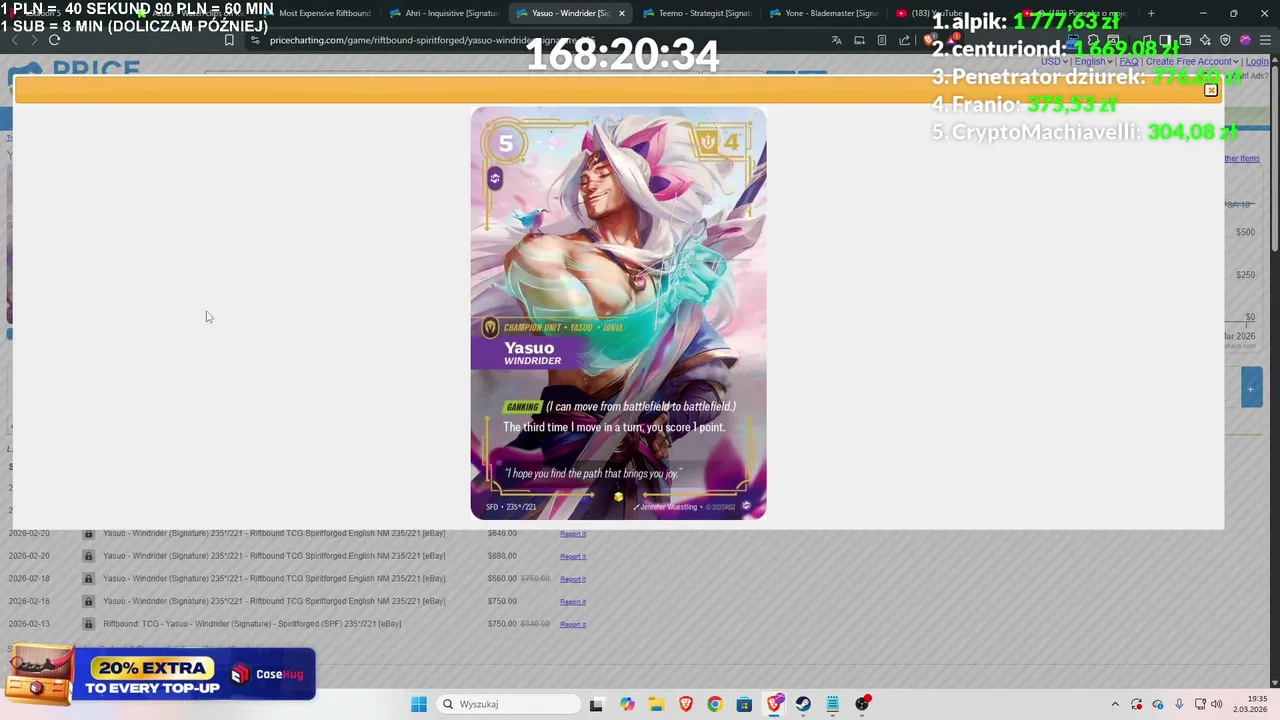Click the microphone tray icon
The height and width of the screenshot is (720, 1280).
(1179, 704)
